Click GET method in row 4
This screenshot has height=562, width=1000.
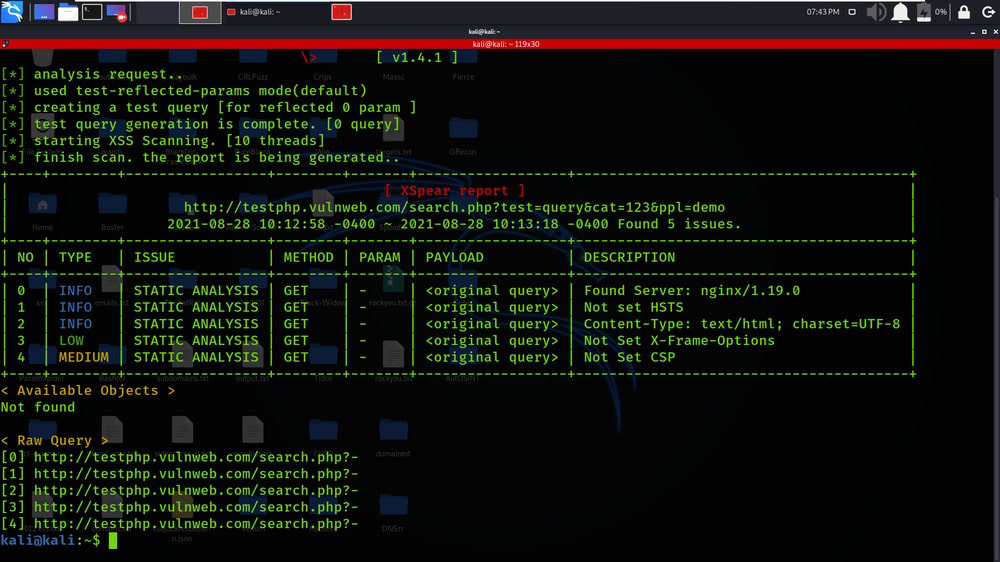[296, 357]
